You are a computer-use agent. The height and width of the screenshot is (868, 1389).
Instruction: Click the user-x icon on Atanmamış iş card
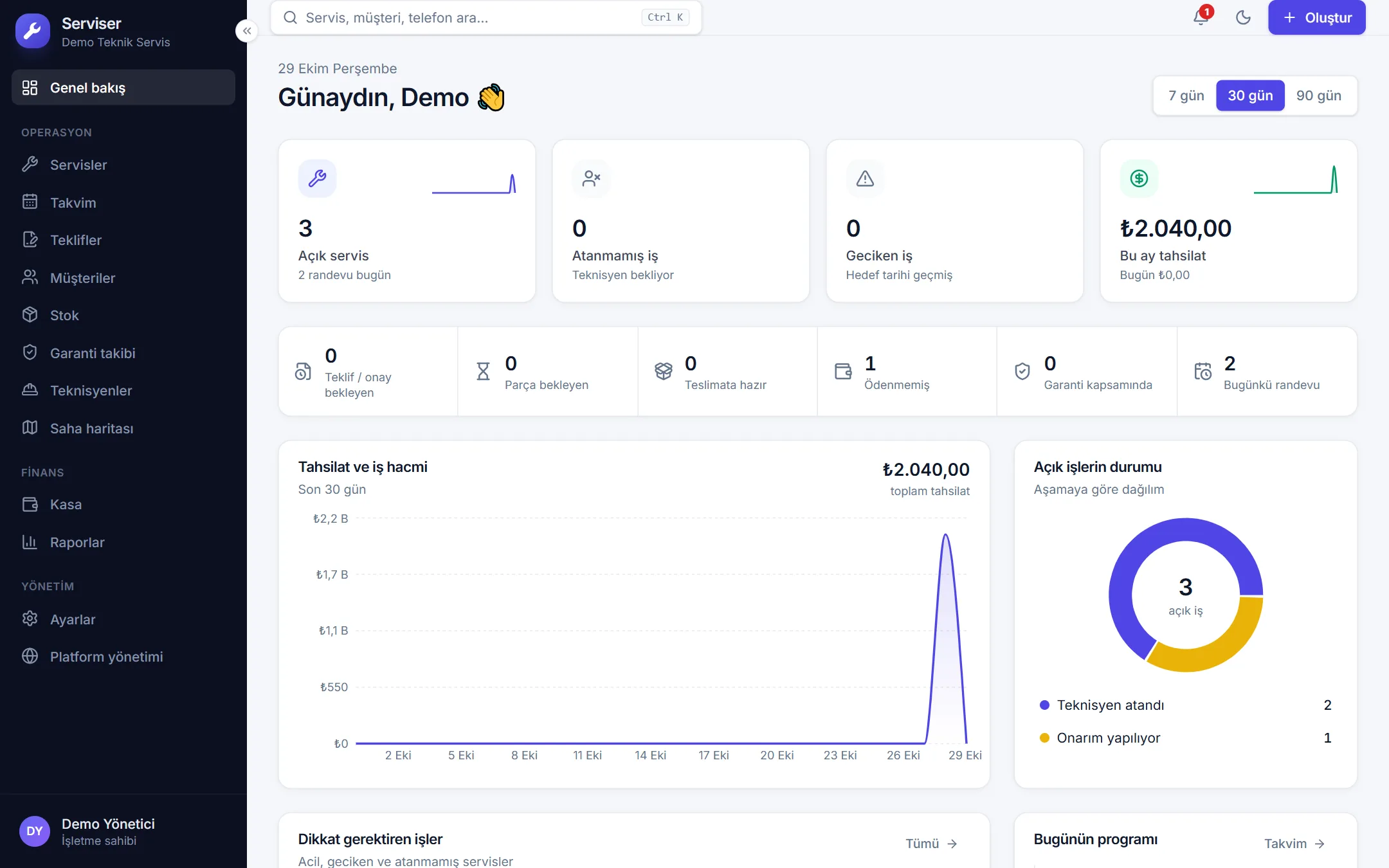tap(591, 178)
